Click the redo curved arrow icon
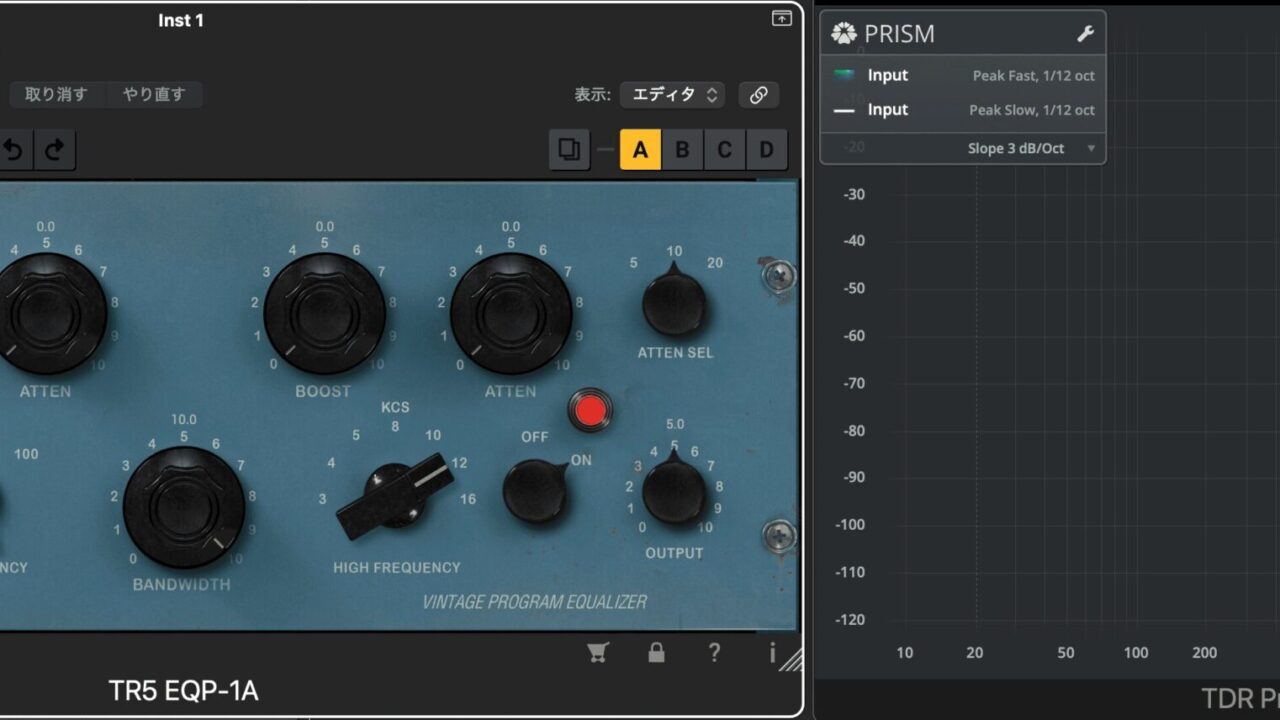 pyautogui.click(x=55, y=150)
